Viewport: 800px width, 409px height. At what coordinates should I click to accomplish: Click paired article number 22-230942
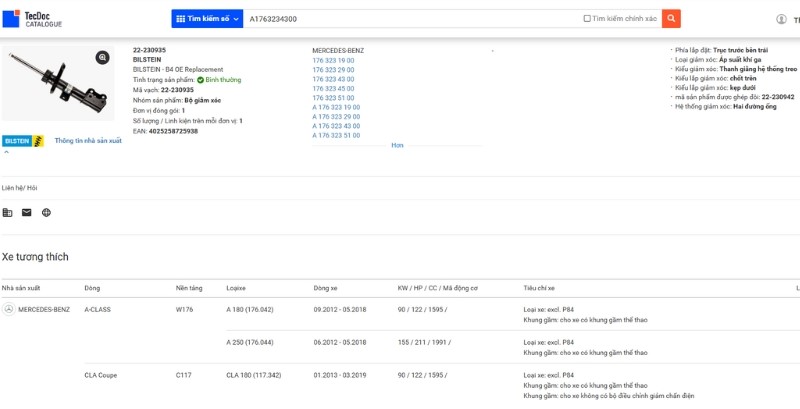click(x=778, y=97)
